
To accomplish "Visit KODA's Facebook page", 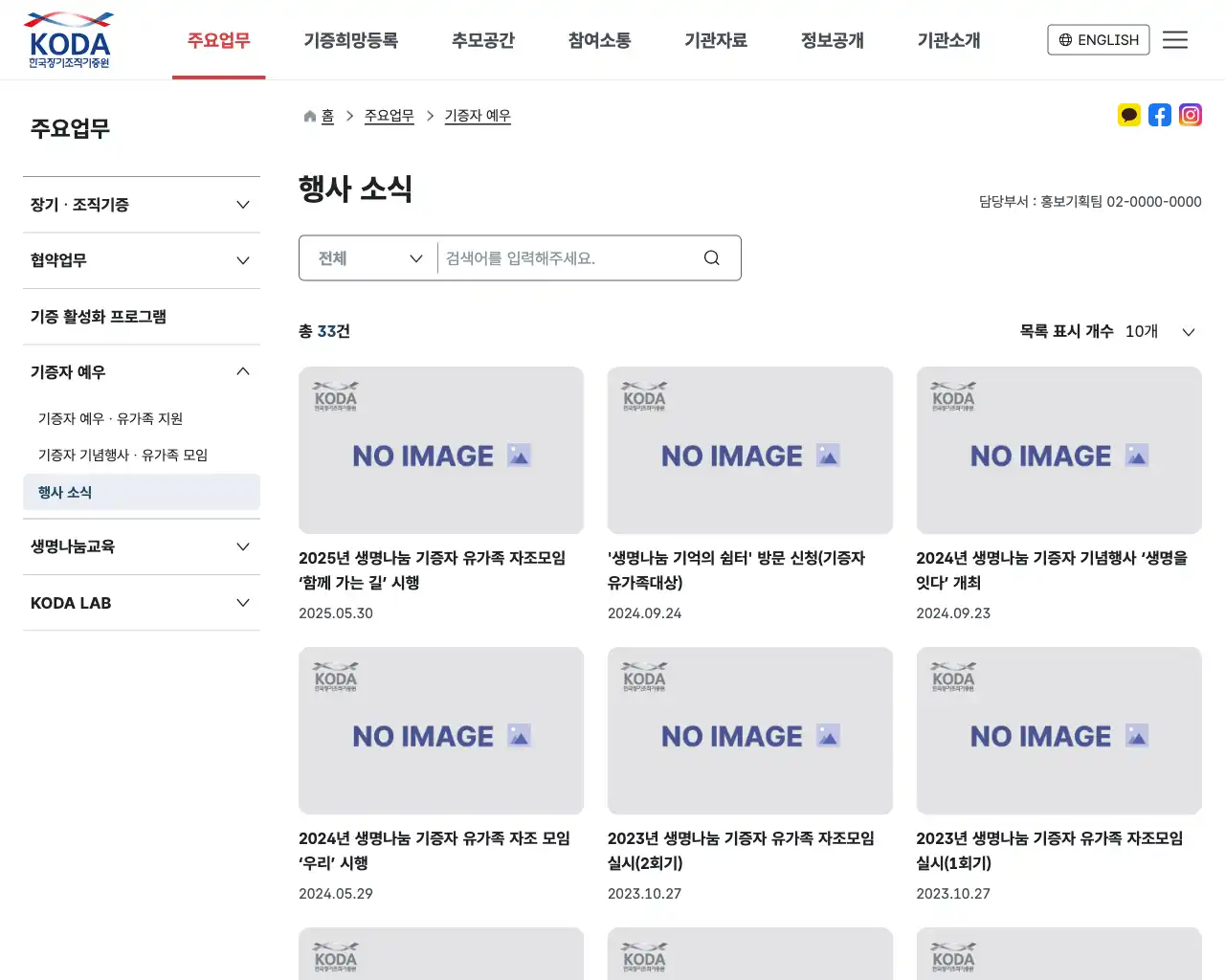I will (x=1160, y=115).
